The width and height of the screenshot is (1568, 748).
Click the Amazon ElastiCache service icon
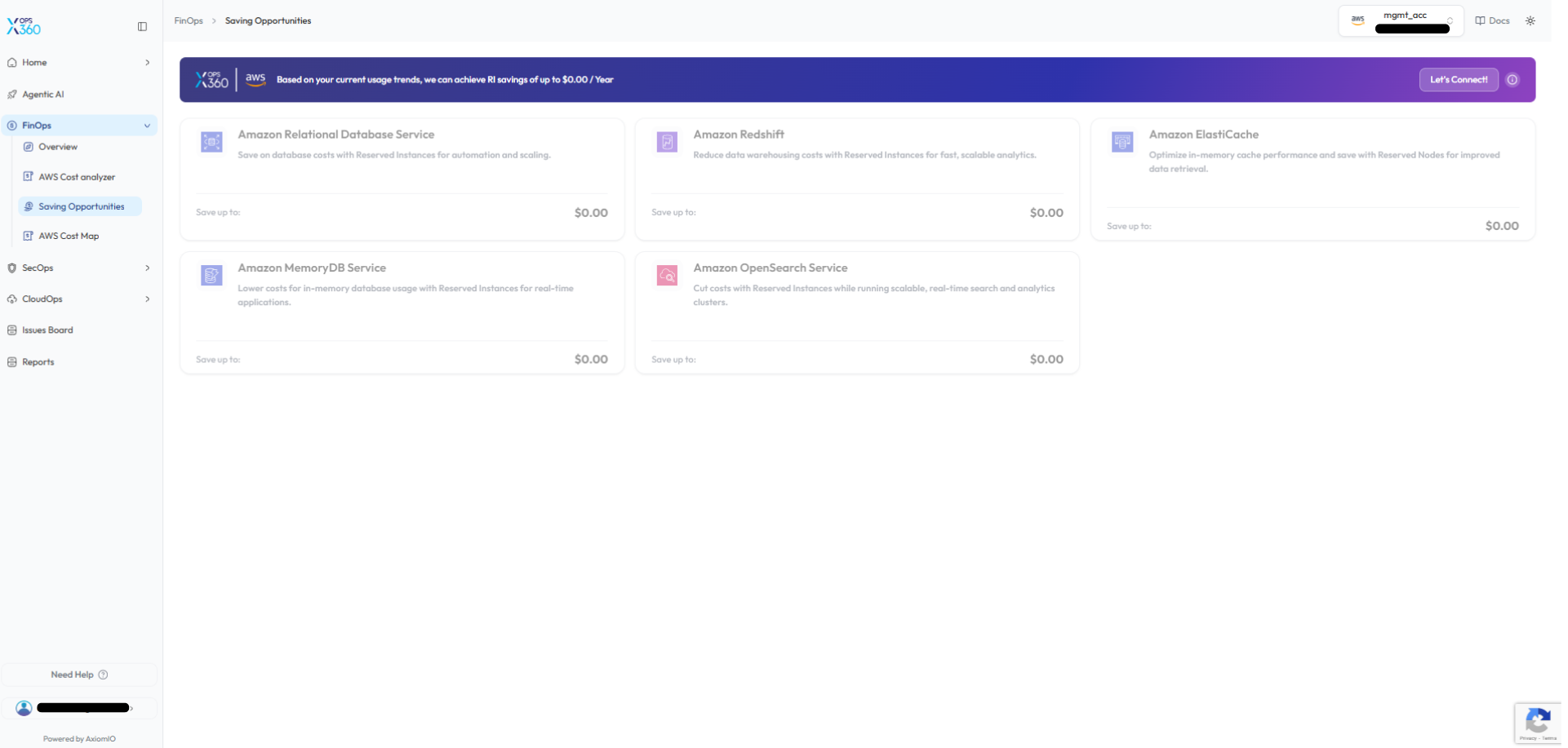tap(1122, 142)
